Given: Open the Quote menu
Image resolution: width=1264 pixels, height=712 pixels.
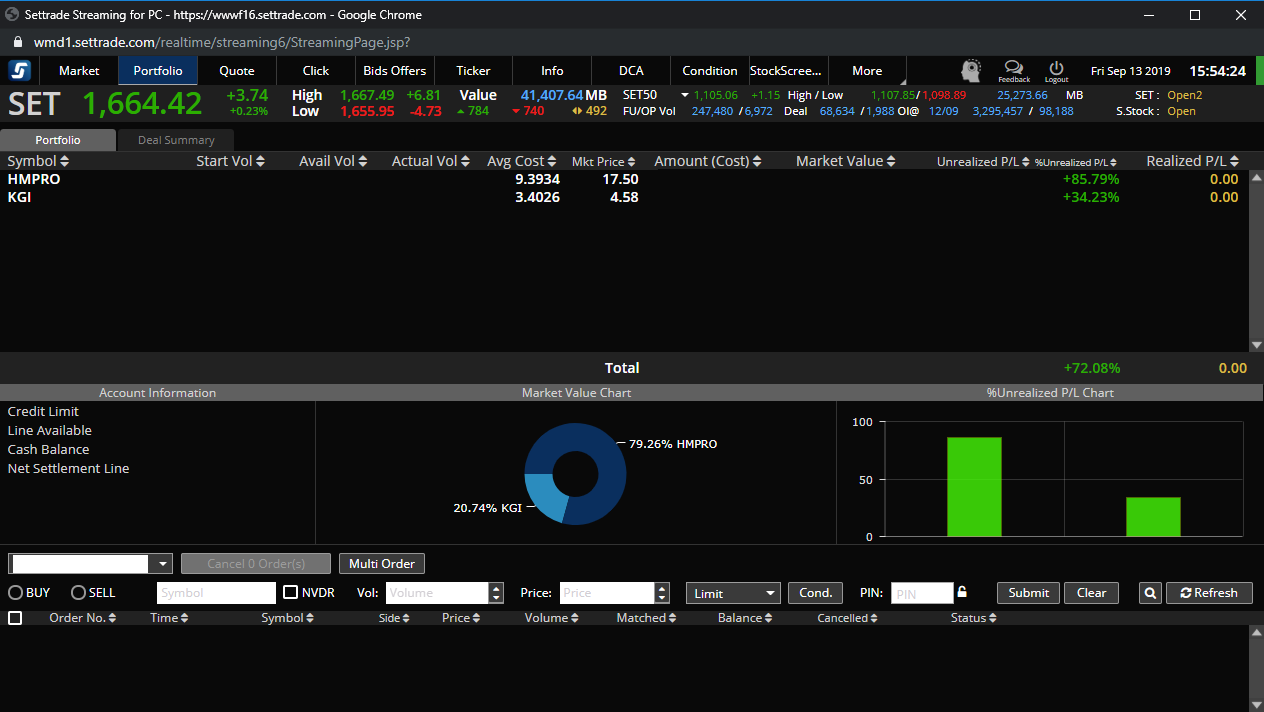Looking at the screenshot, I should pyautogui.click(x=237, y=71).
